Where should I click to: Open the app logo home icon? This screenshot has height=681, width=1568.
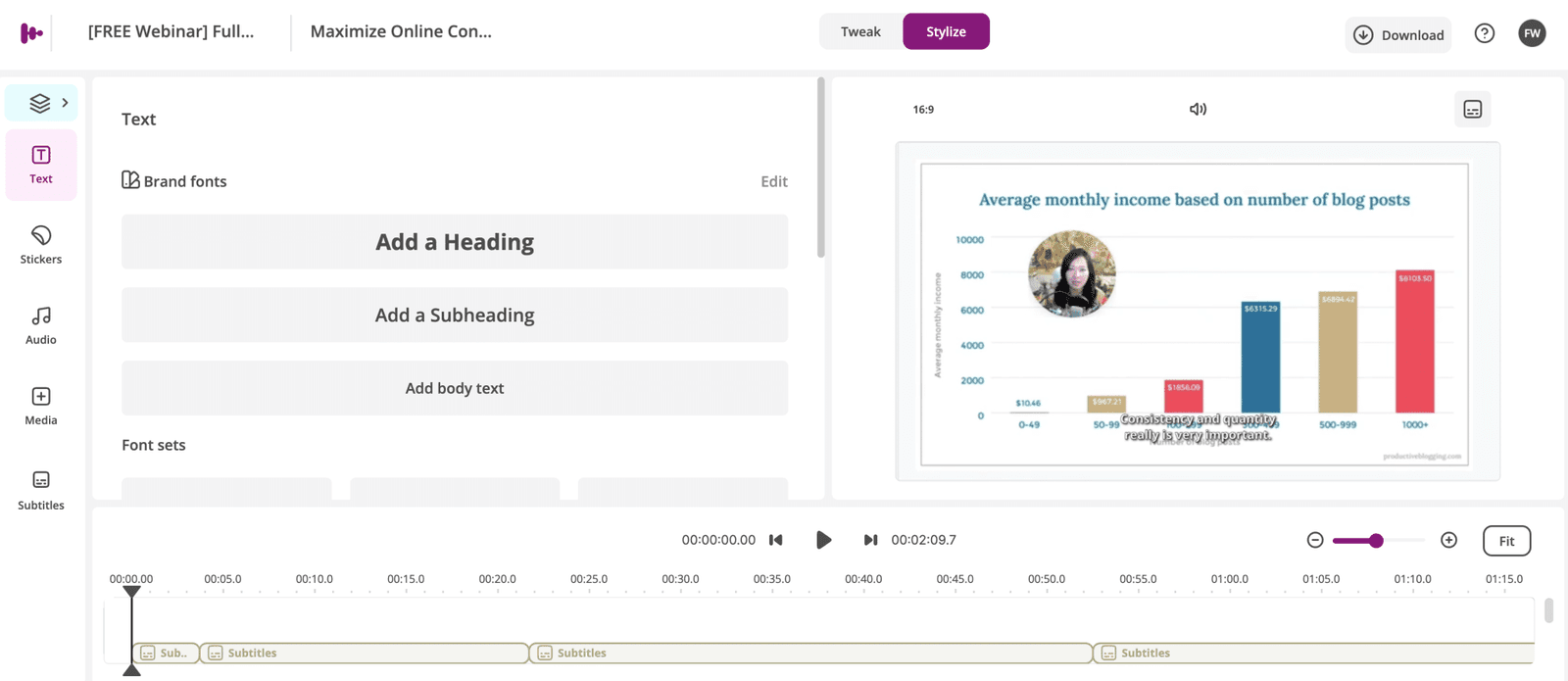click(x=31, y=33)
